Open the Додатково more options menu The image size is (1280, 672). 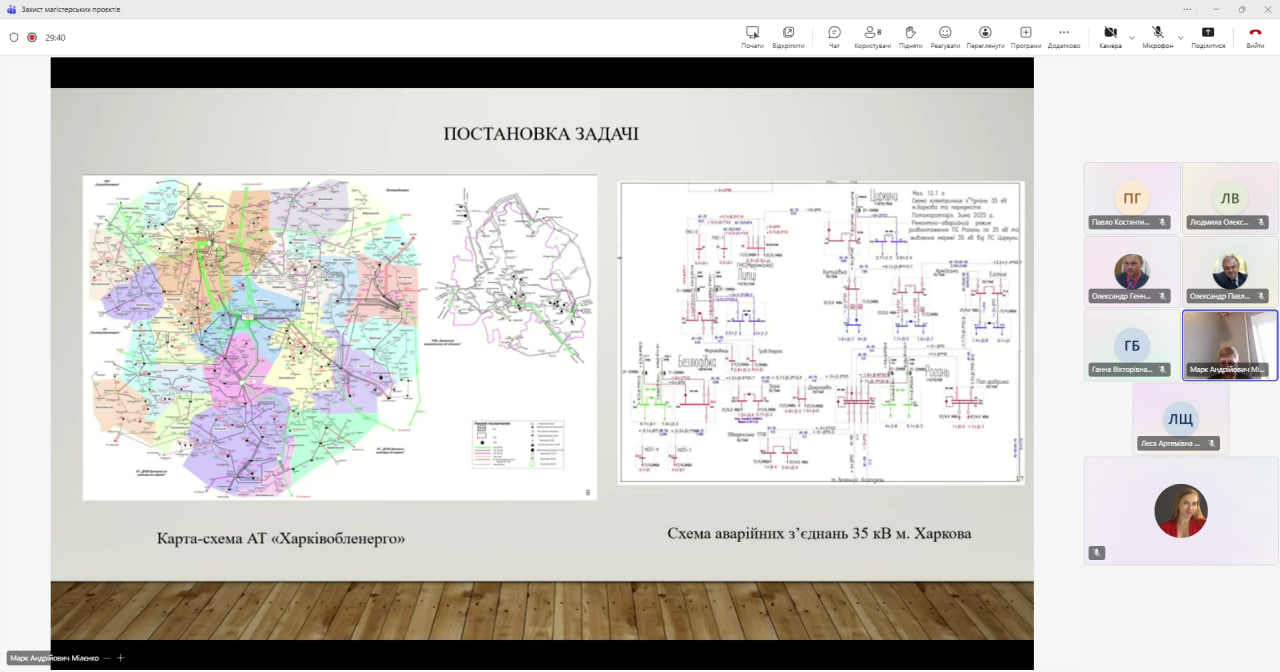pos(1063,36)
